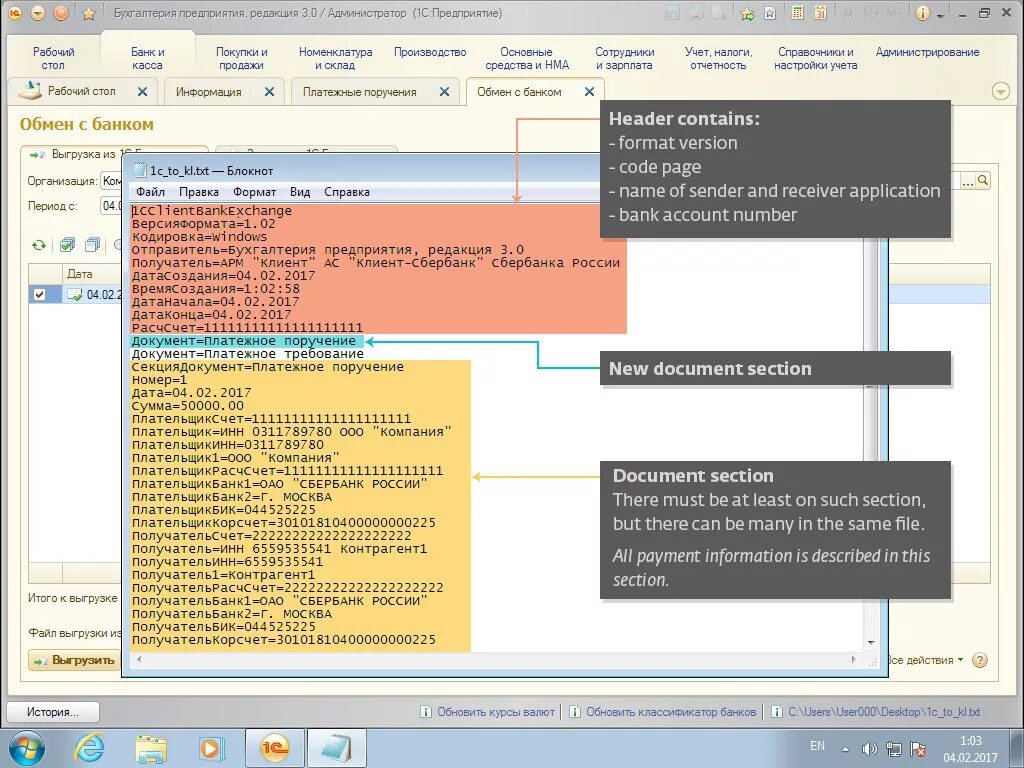Click the network tray icon
Screen dimensions: 1024x768
[893, 749]
